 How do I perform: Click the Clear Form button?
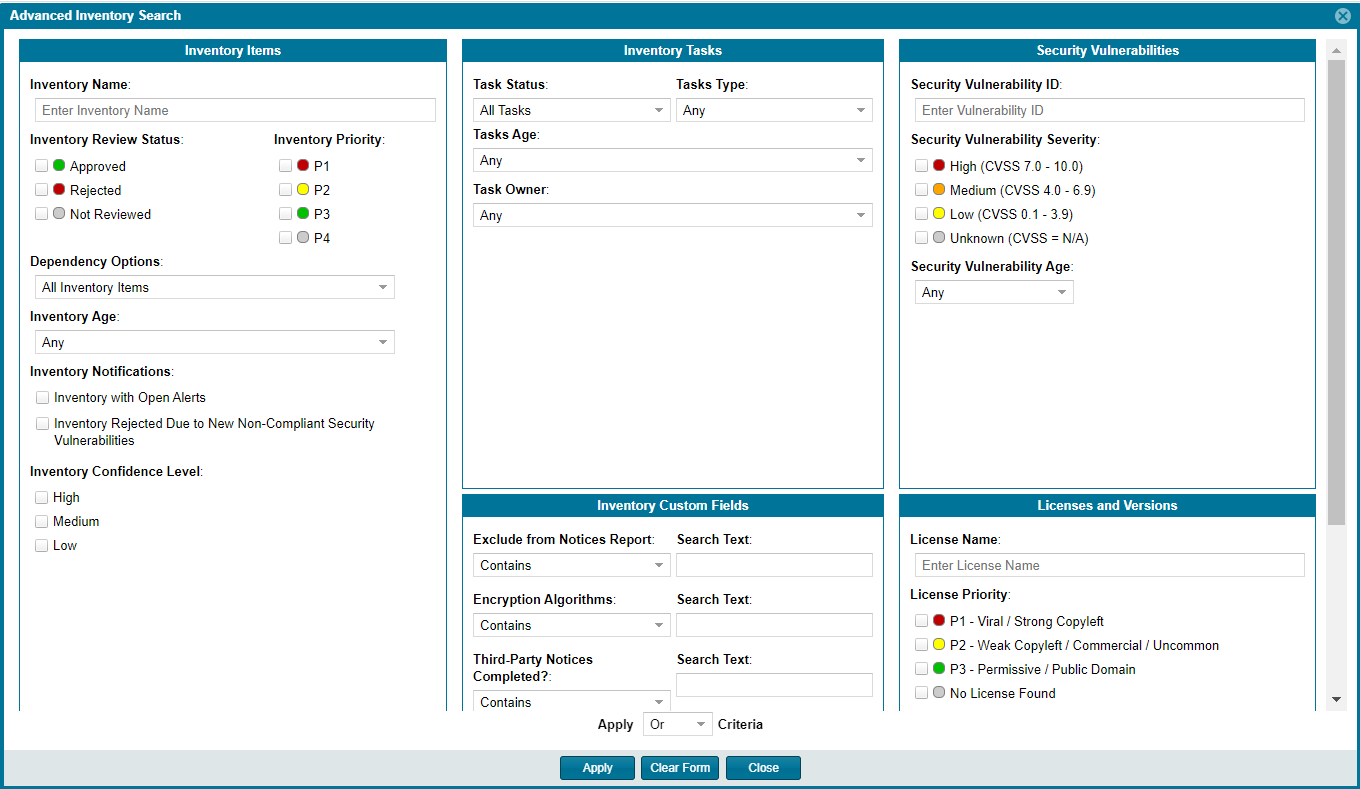[x=680, y=768]
